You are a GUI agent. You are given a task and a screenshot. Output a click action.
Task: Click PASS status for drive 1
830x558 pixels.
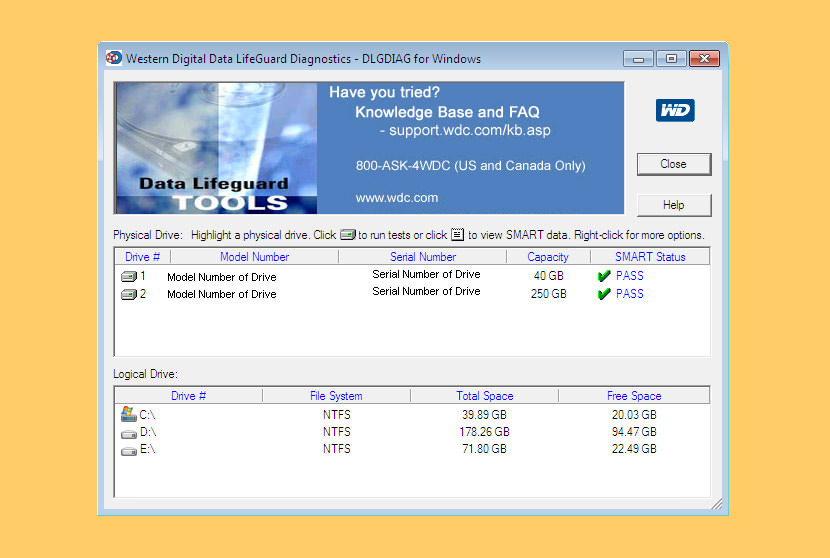[630, 276]
